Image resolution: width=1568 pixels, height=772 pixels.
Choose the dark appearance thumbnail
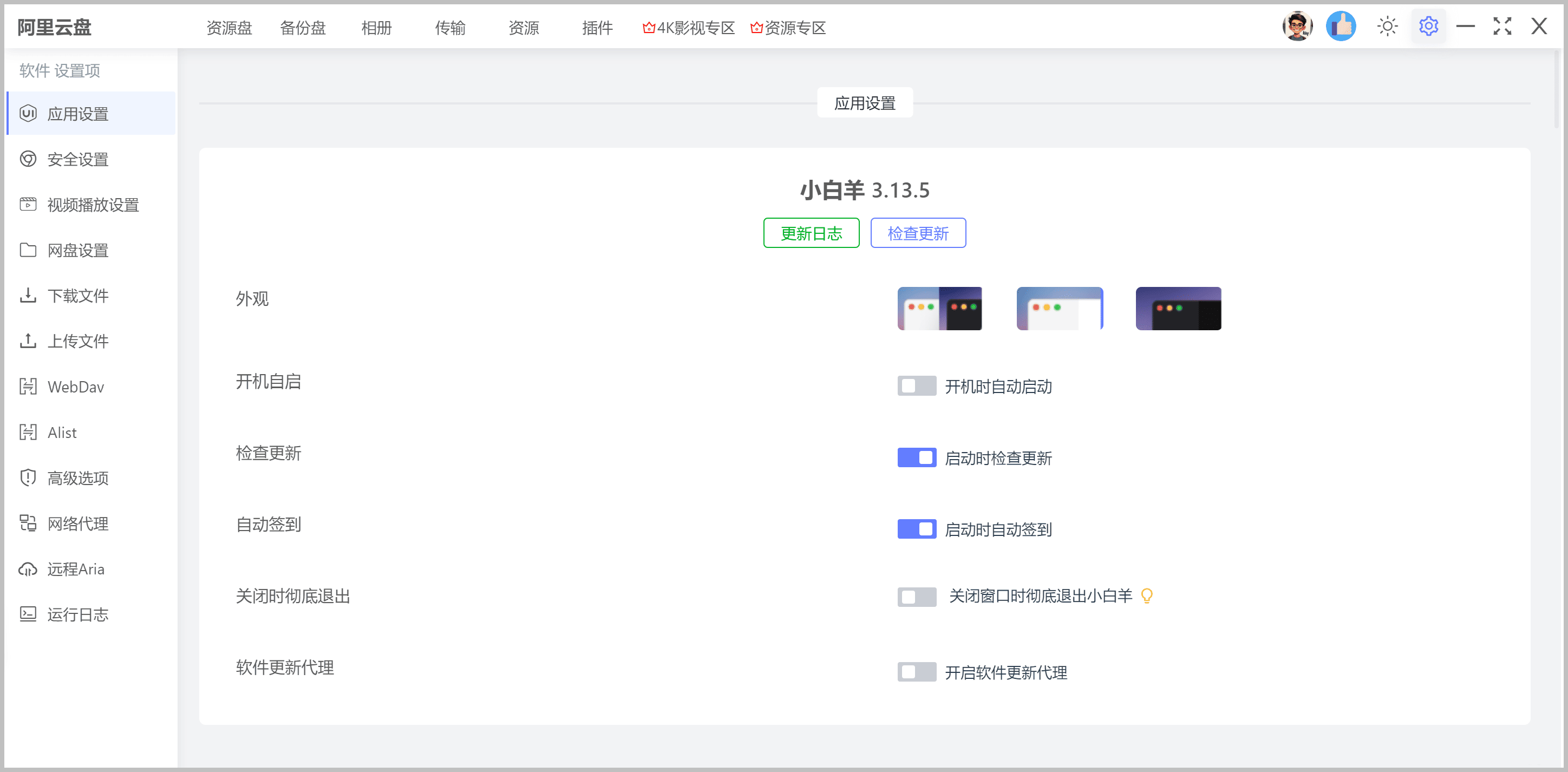point(1178,309)
